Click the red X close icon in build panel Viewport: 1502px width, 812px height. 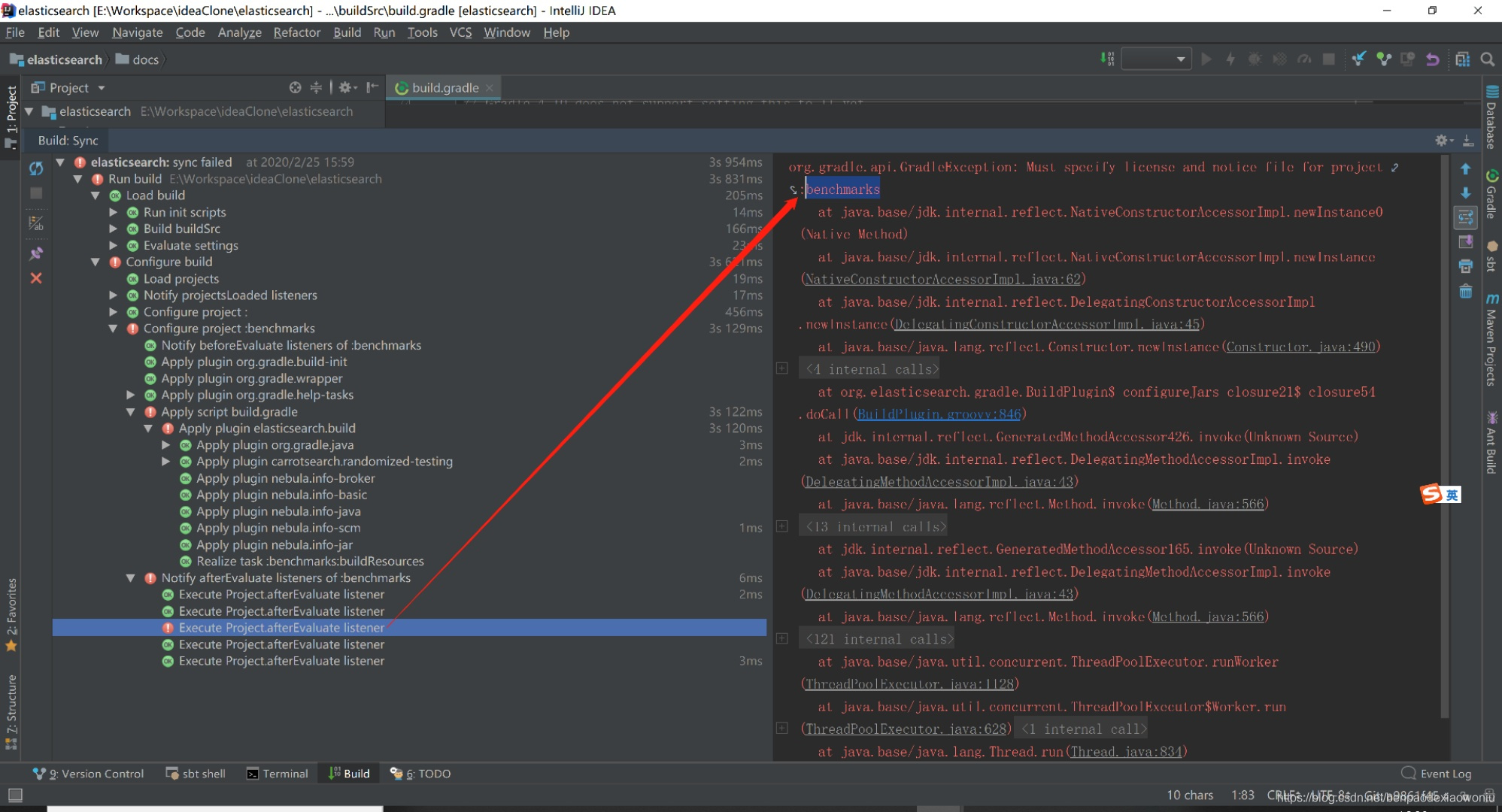pyautogui.click(x=35, y=278)
